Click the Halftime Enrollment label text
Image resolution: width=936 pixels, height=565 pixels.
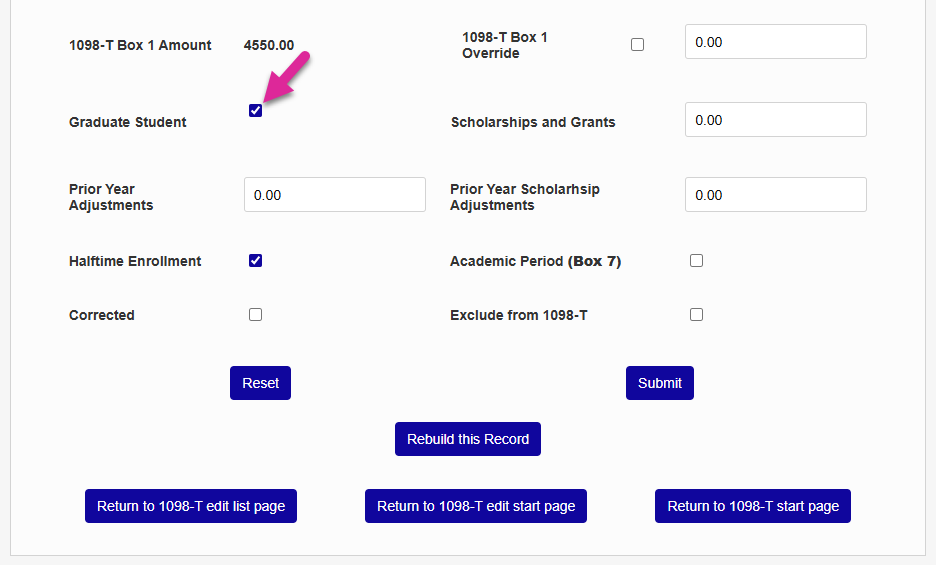click(x=135, y=261)
